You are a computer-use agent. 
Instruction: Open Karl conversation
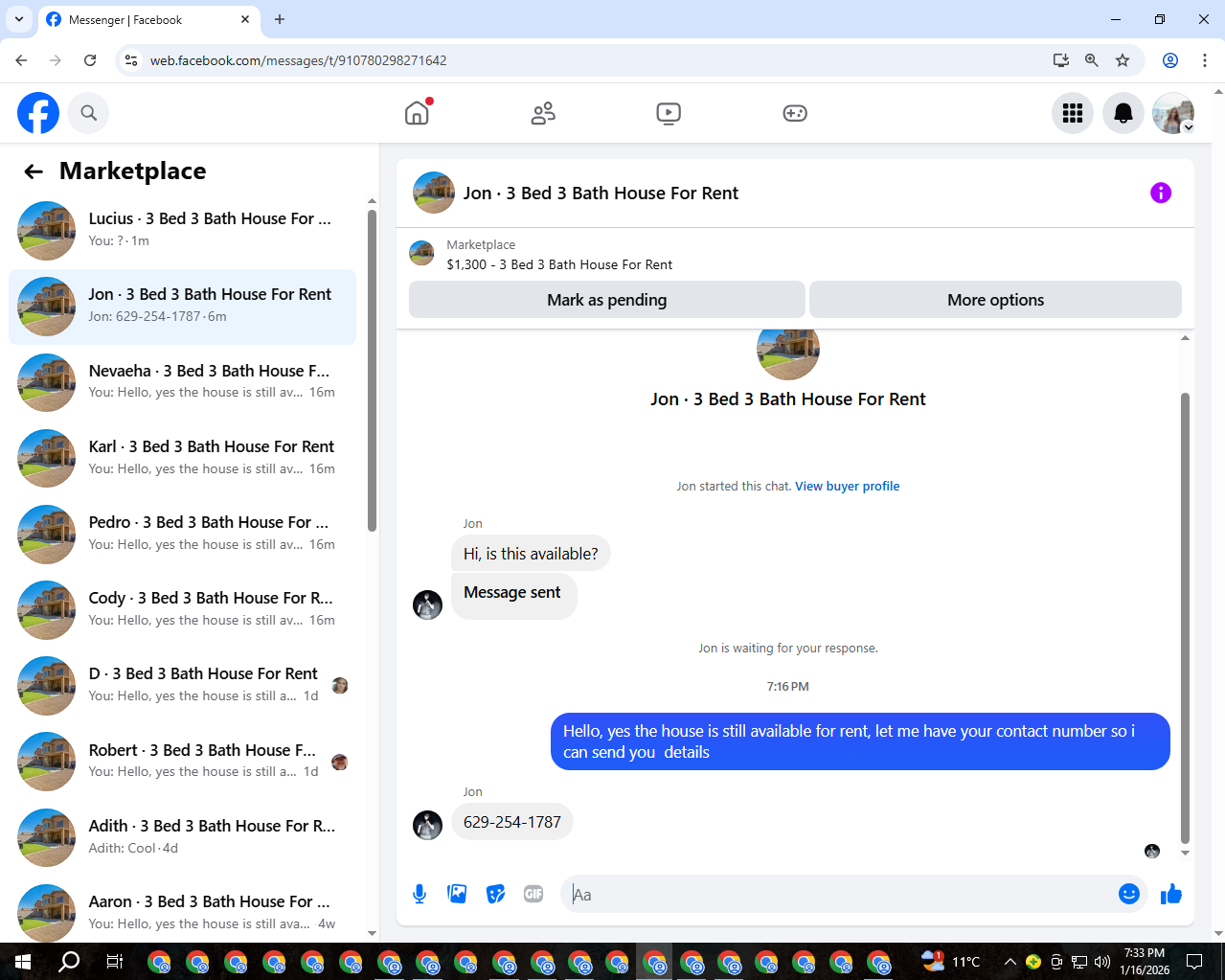pyautogui.click(x=182, y=458)
